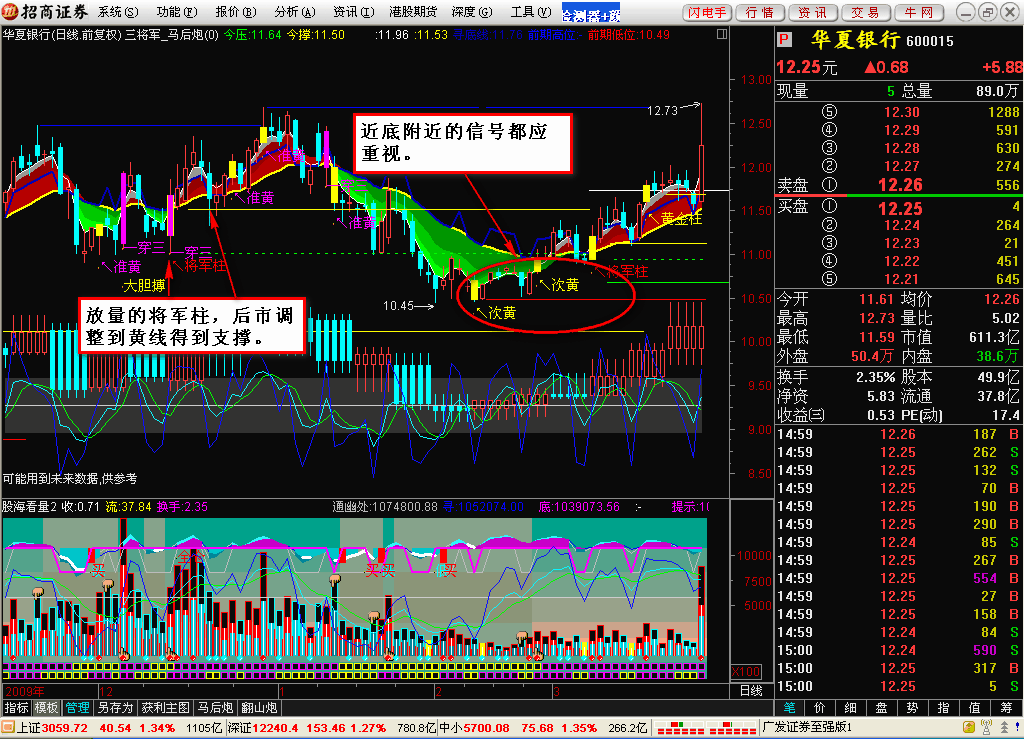1024x739 pixels.
Task: Open the 功能(F) menu
Action: [x=176, y=12]
